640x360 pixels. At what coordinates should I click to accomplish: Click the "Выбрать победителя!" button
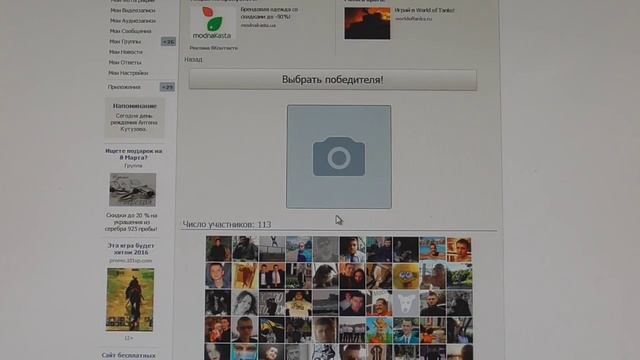click(x=333, y=80)
